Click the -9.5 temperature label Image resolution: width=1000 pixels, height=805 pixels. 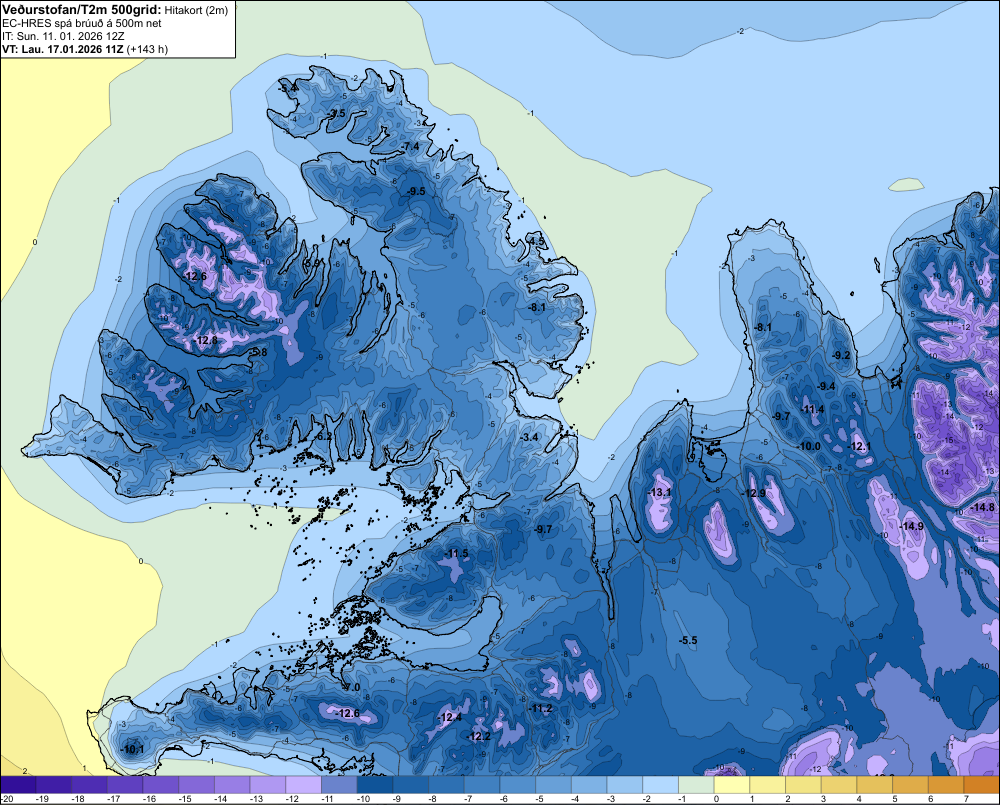click(x=416, y=191)
